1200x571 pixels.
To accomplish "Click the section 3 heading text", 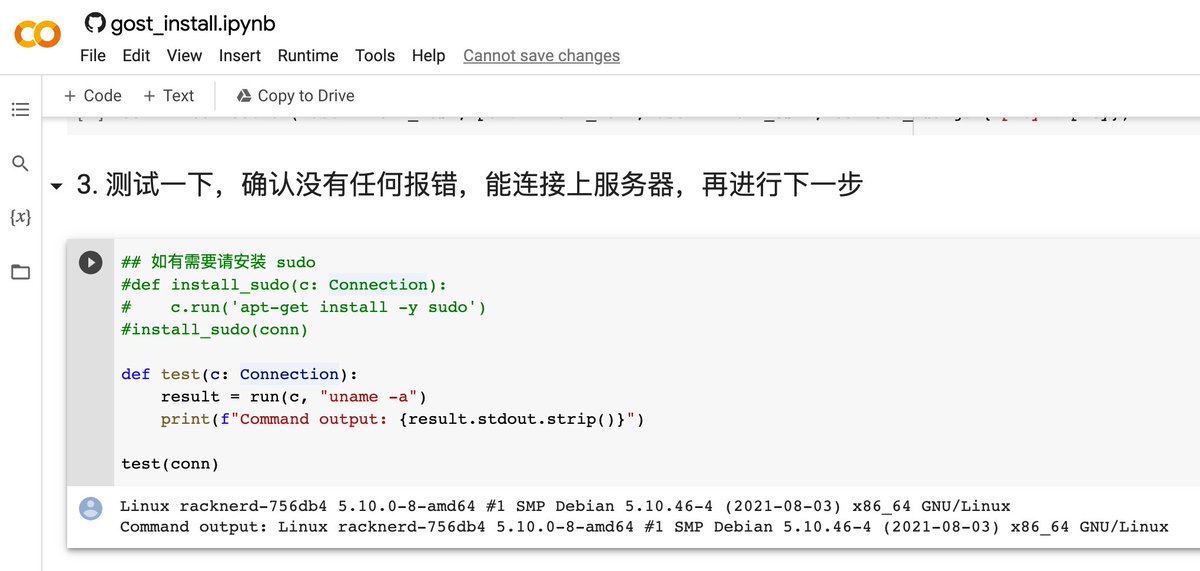I will pos(469,186).
